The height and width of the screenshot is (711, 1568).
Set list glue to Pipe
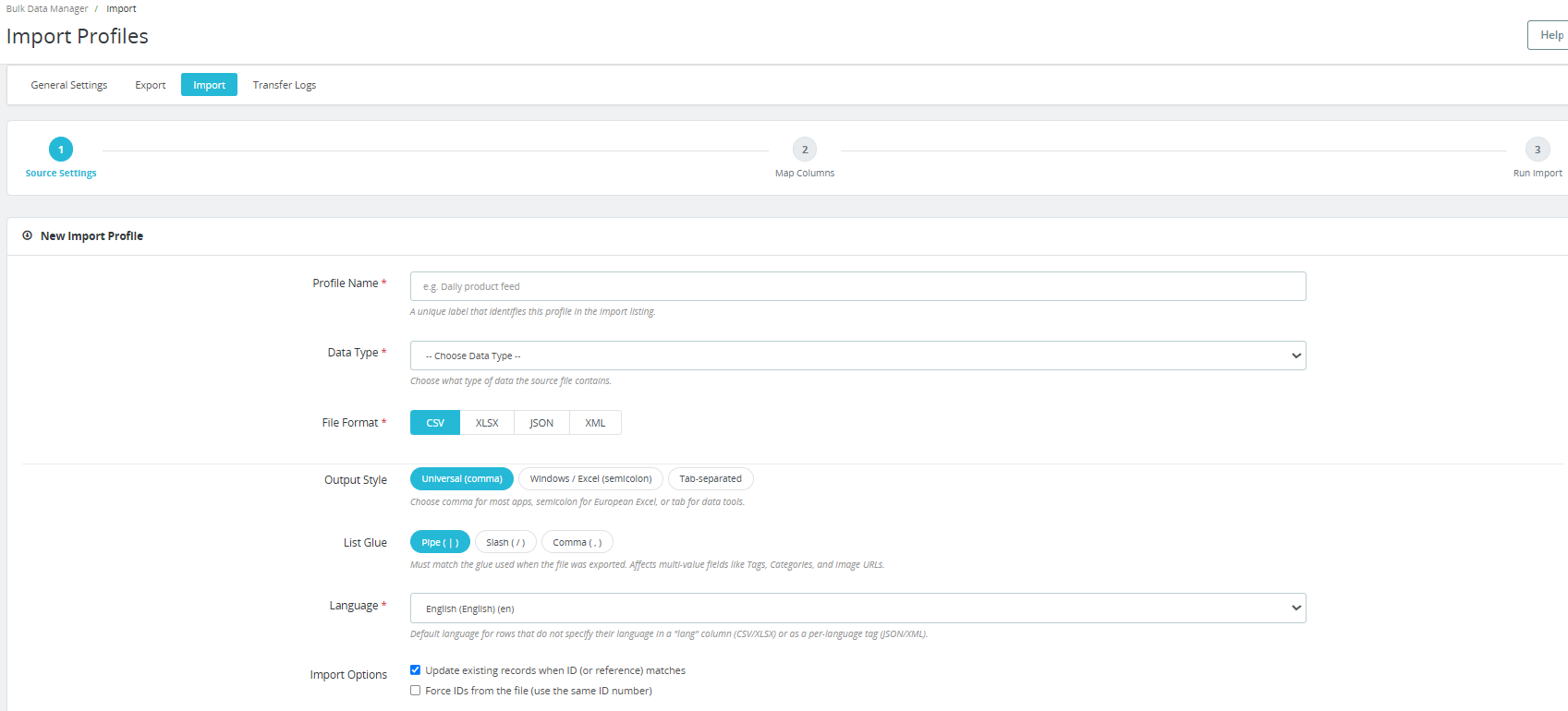tap(440, 542)
